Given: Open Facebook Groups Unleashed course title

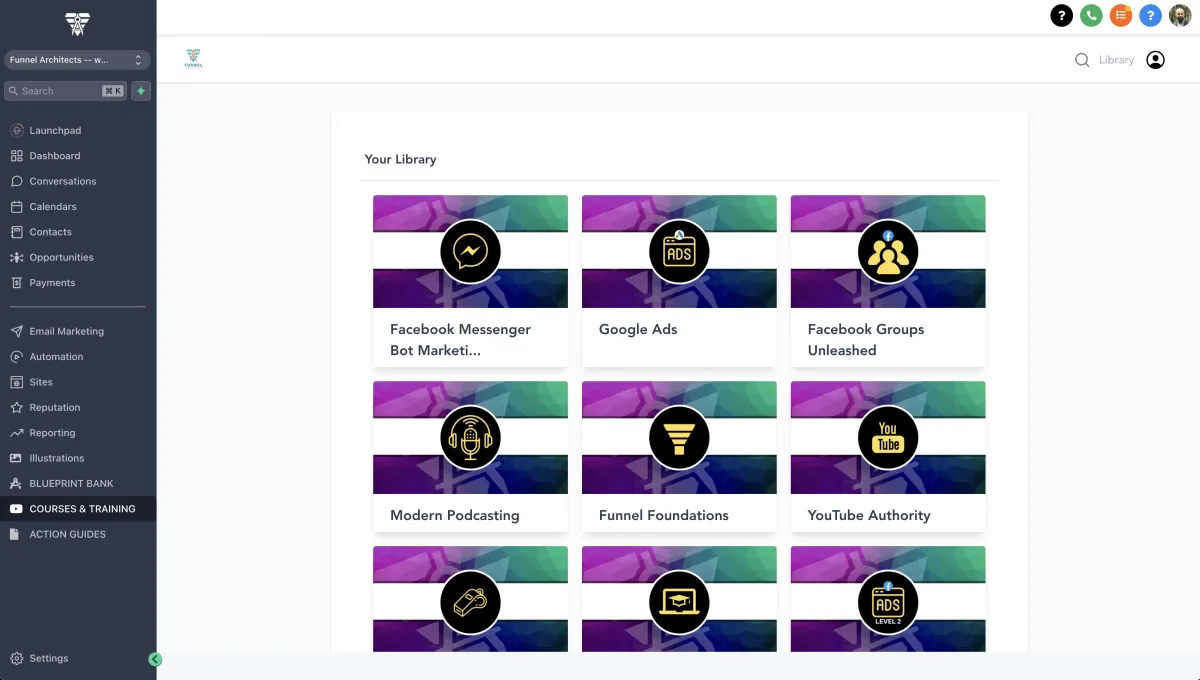Looking at the screenshot, I should tap(866, 340).
